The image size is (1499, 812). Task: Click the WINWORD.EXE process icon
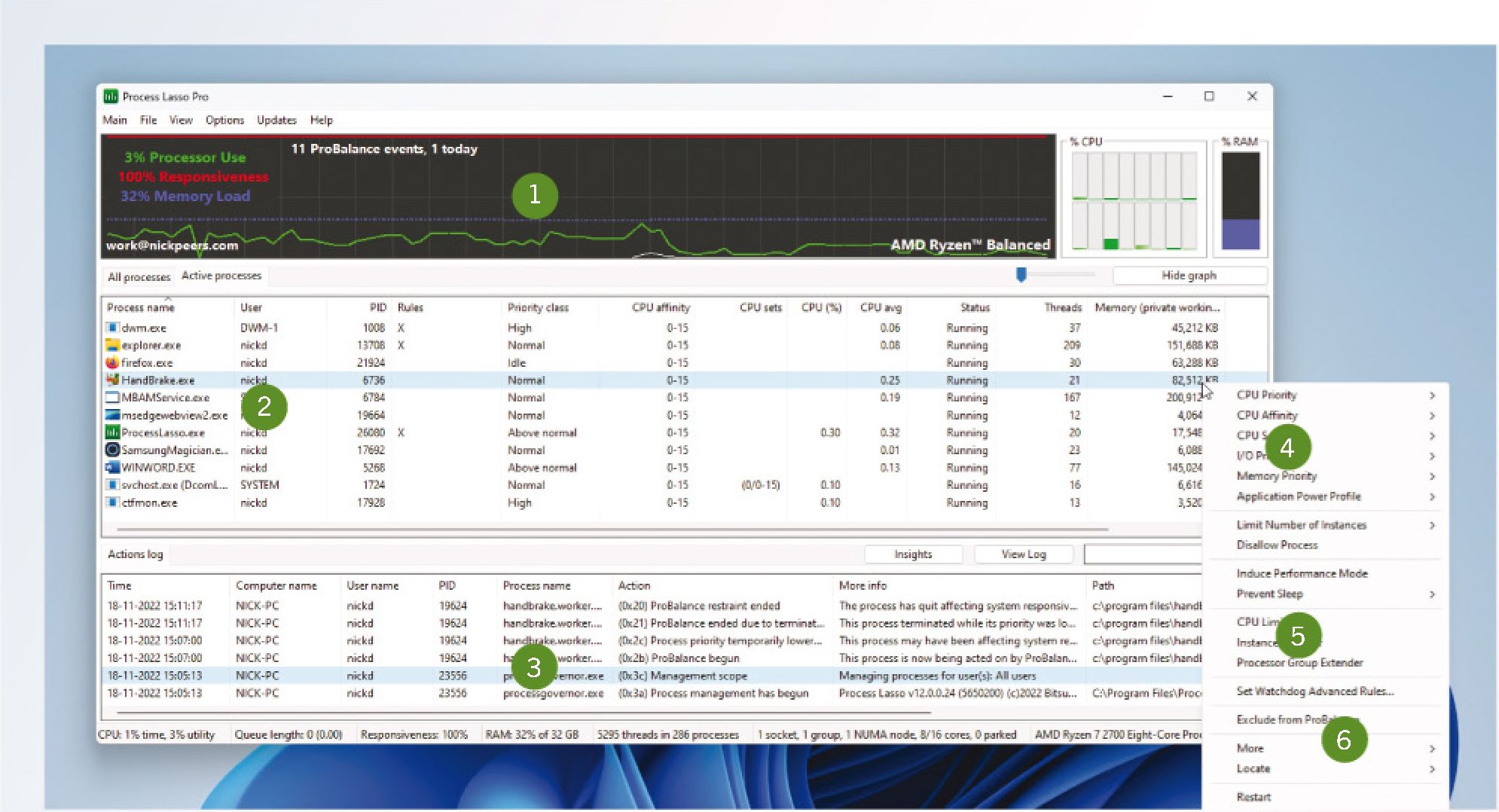point(112,467)
